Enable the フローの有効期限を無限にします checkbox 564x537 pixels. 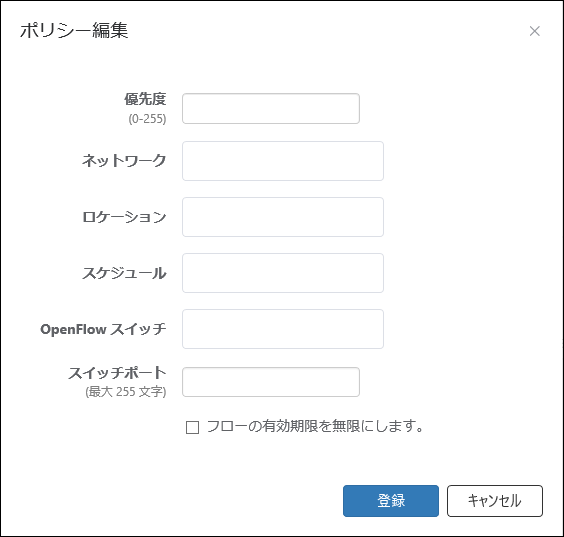click(192, 427)
